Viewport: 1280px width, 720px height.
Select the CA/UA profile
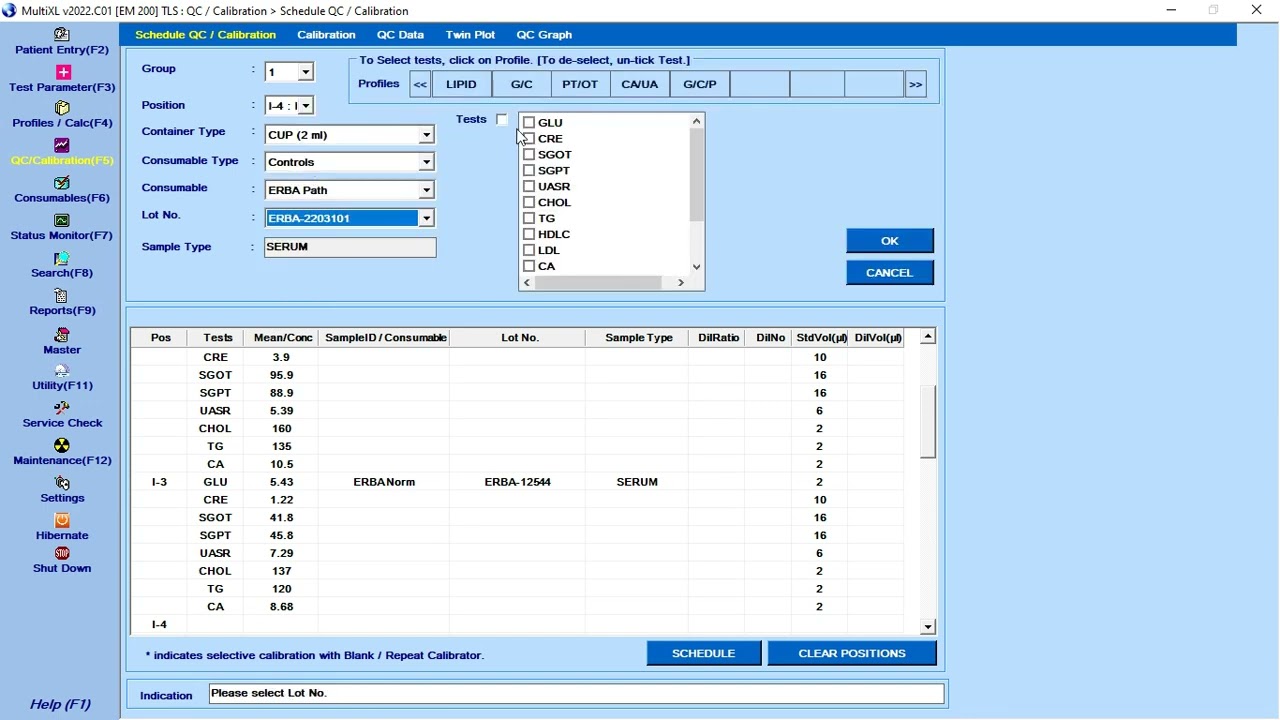click(640, 84)
